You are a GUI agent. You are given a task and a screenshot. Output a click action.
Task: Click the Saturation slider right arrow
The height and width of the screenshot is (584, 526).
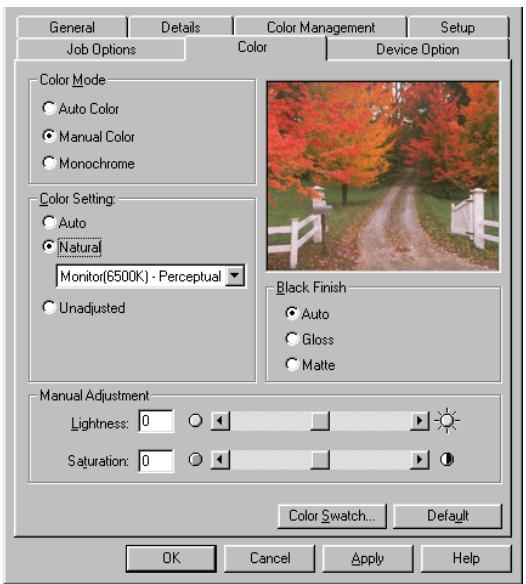pos(419,460)
